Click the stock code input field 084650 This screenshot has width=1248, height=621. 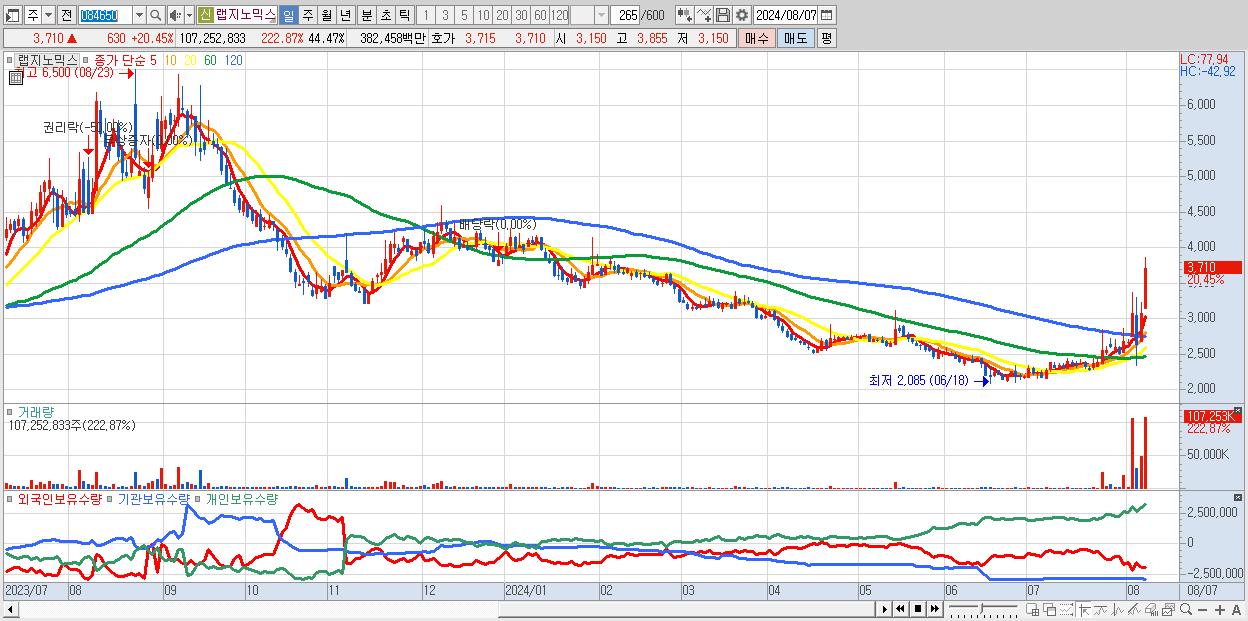(105, 15)
